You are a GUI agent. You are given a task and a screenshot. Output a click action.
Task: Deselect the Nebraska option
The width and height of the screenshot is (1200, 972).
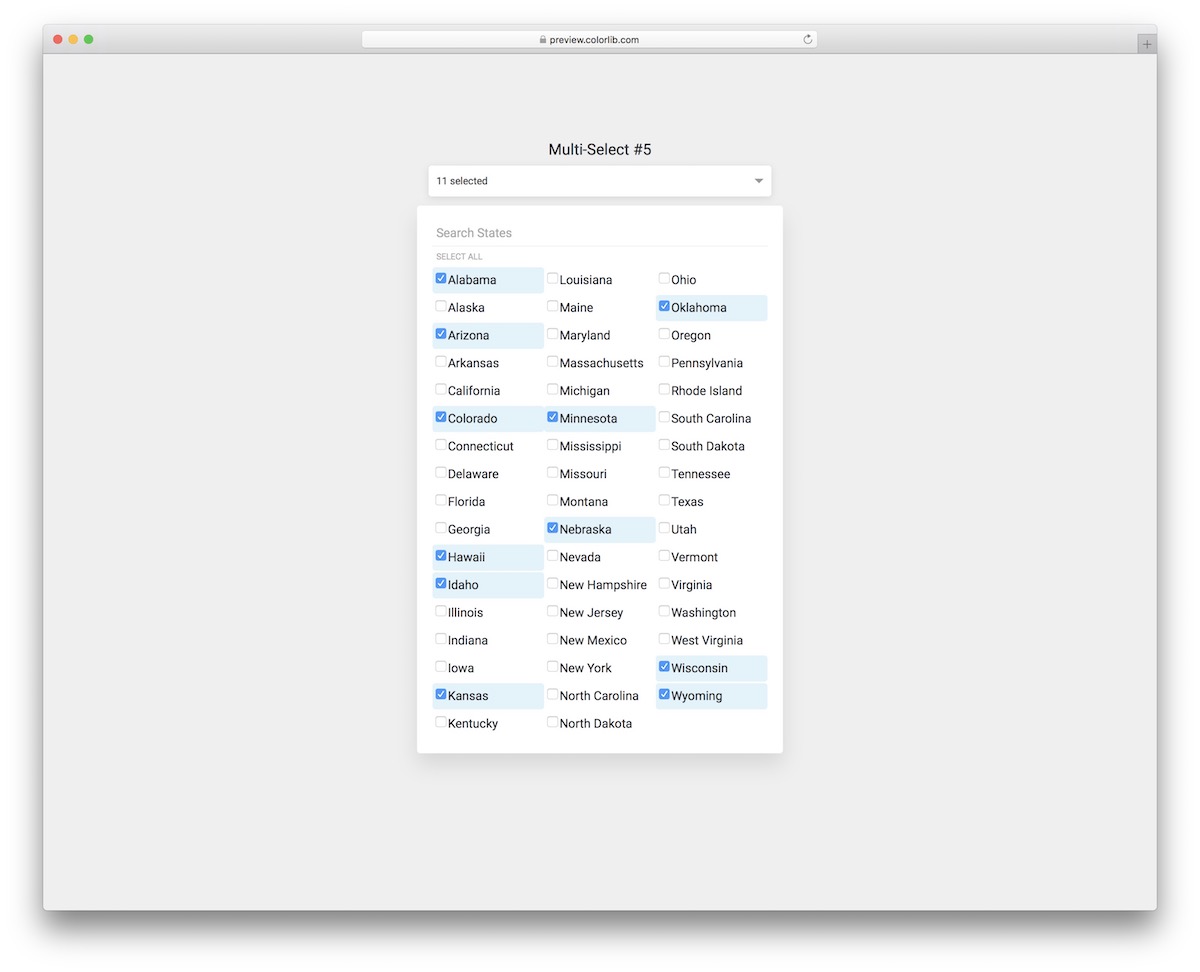(x=553, y=528)
